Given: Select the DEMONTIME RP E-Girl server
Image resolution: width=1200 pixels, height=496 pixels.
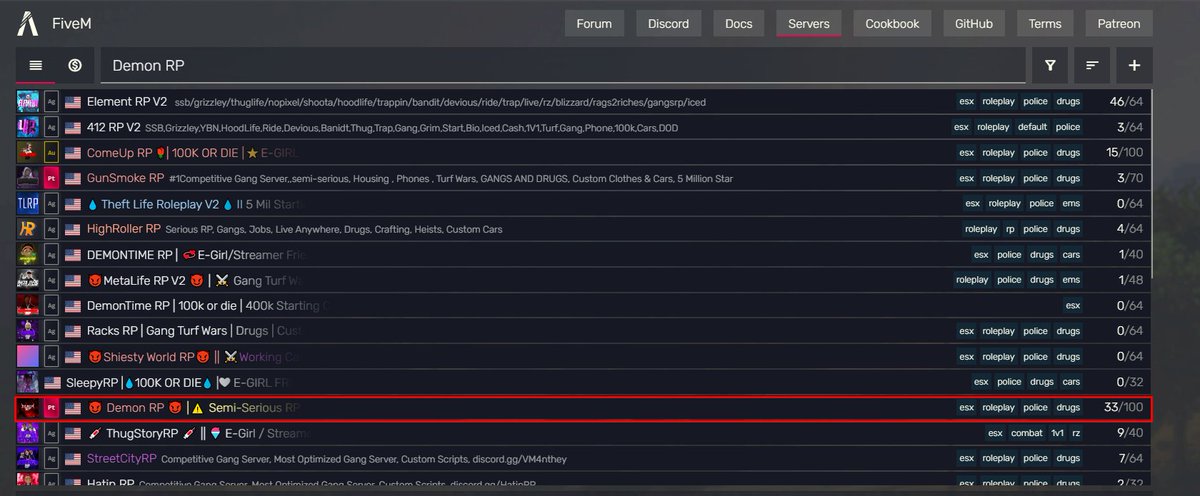Looking at the screenshot, I should pos(583,254).
